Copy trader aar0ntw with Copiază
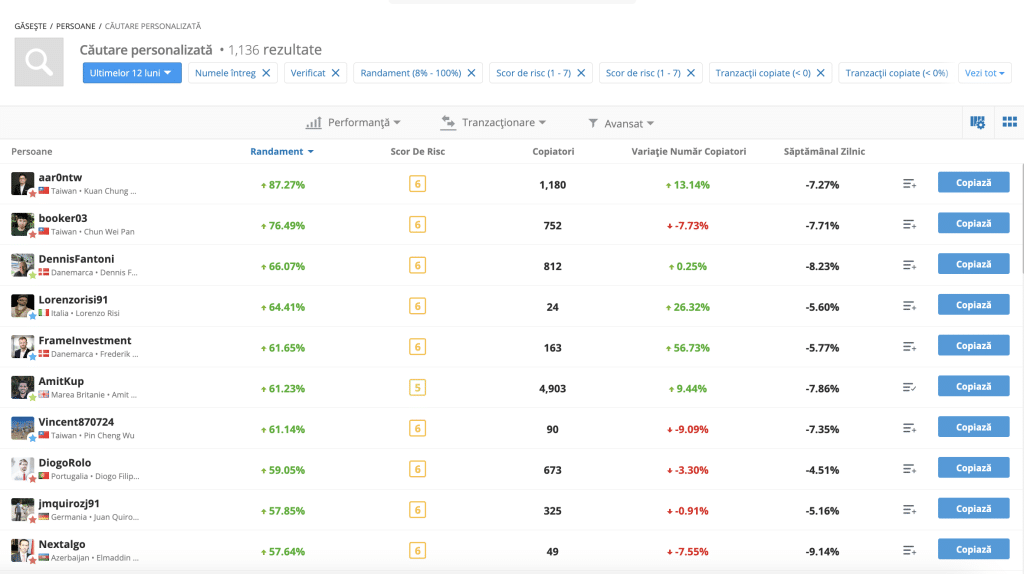The width and height of the screenshot is (1024, 574). (x=974, y=183)
